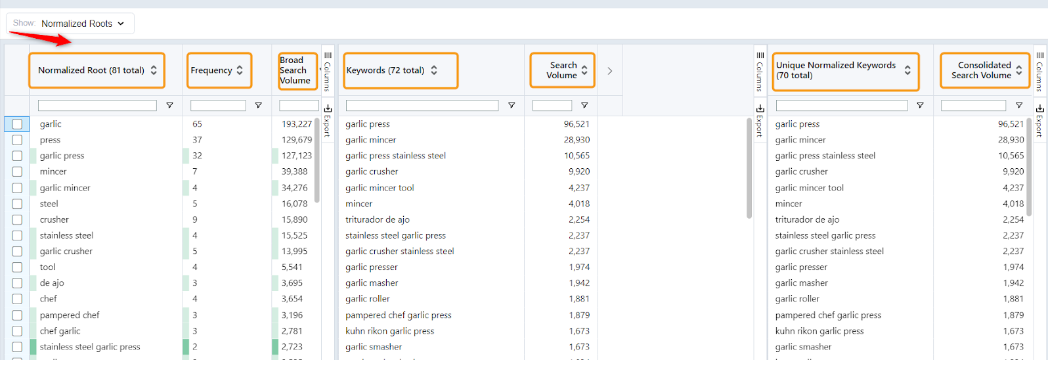Open filter icon for Frequency column
This screenshot has height=376, width=1049.
(x=258, y=106)
